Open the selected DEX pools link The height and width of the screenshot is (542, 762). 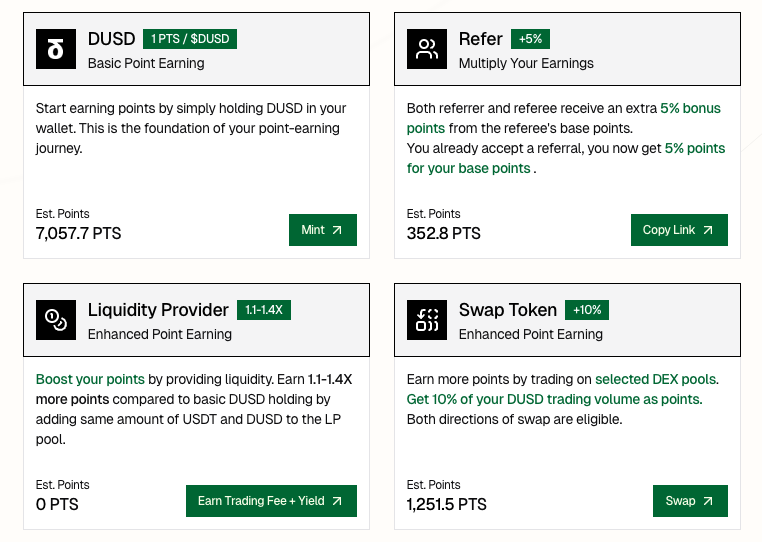(656, 380)
